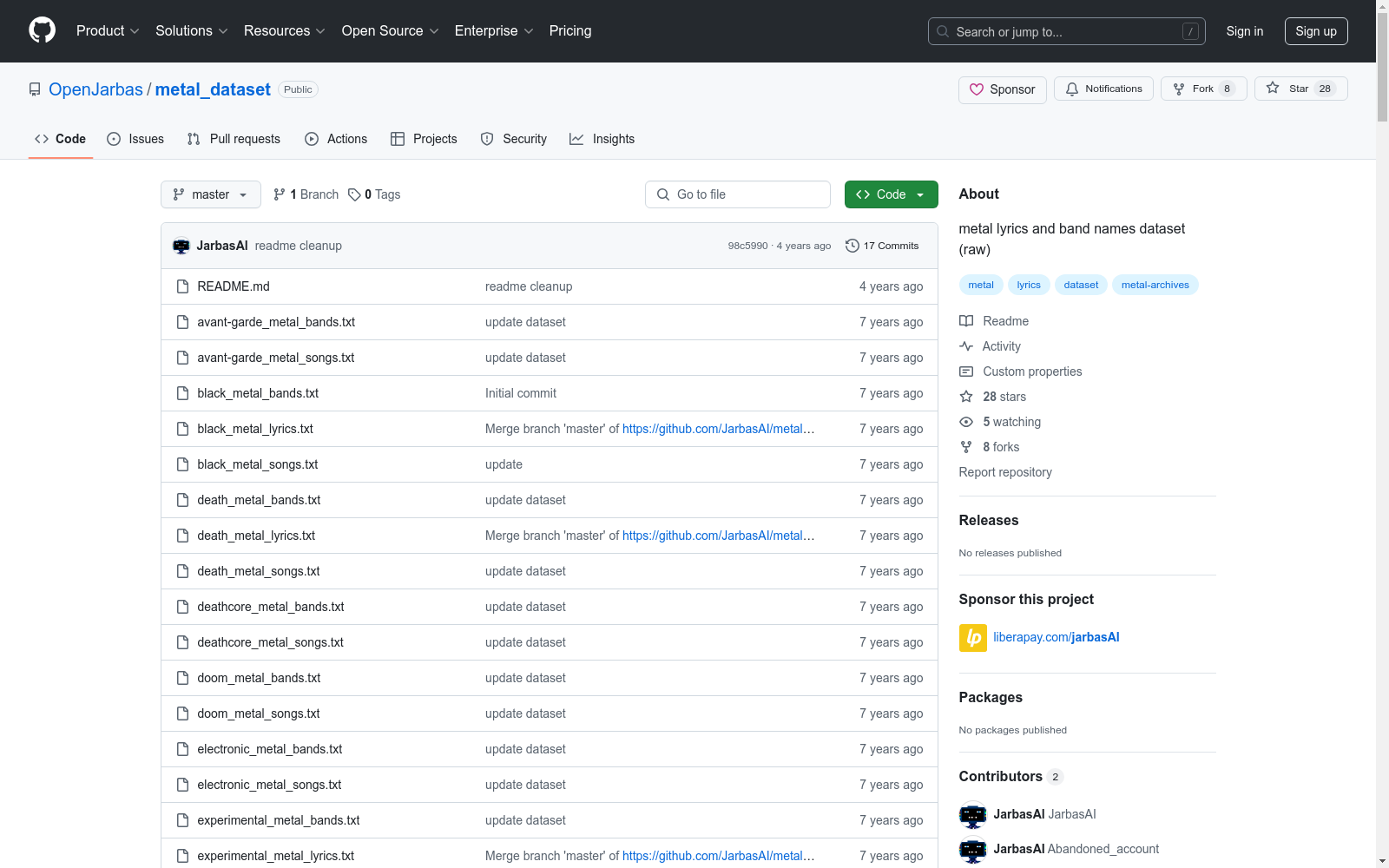Click the file icon beside black_metal_bands.txt
Screen dimensions: 1389x868
[182, 393]
